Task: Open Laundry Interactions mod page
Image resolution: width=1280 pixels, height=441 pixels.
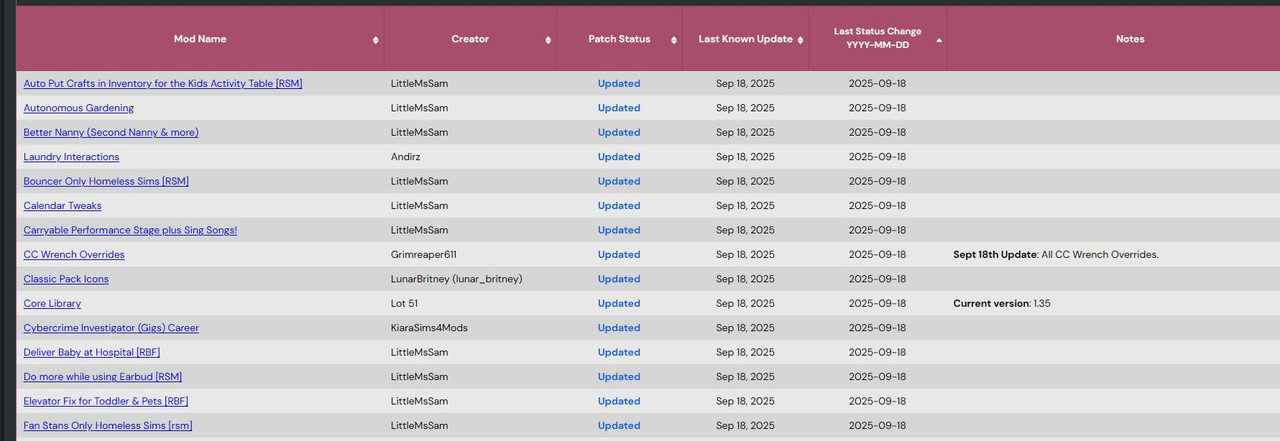Action: 72,157
